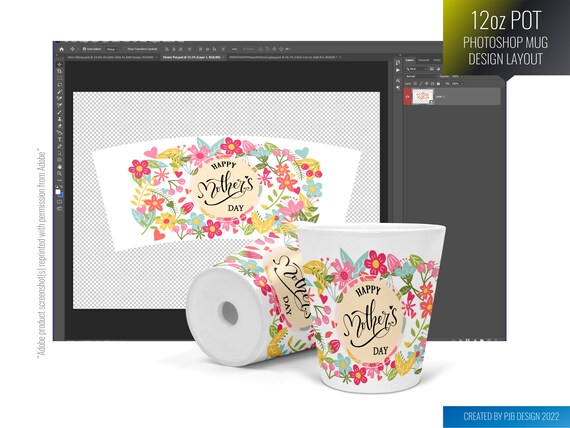Toggle Show Transform Controls checkbox

pyautogui.click(x=125, y=49)
